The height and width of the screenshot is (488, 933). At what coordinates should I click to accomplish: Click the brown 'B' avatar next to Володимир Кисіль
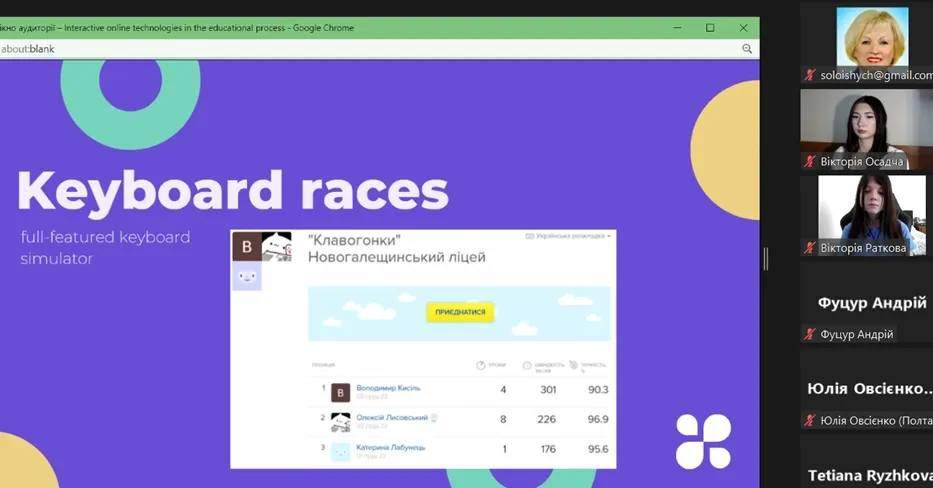pos(341,392)
